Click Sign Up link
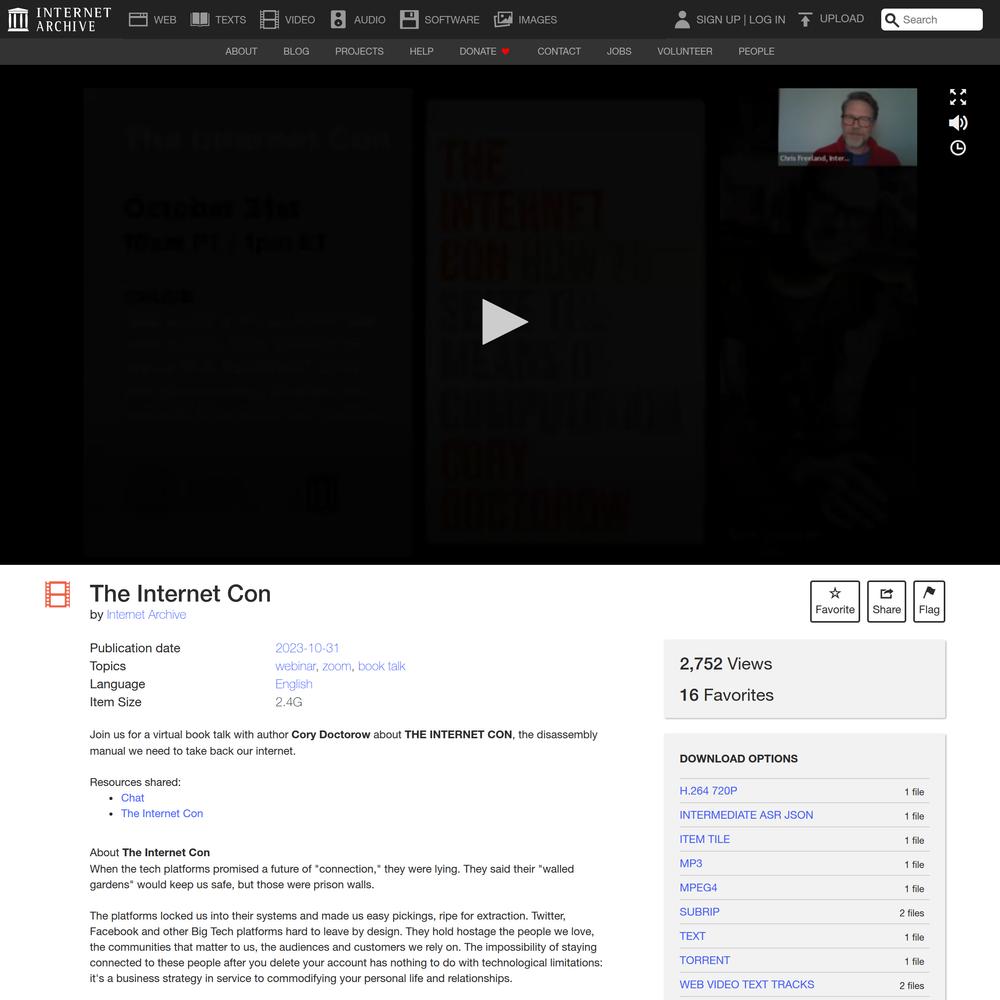The width and height of the screenshot is (1000, 1000). (x=717, y=20)
